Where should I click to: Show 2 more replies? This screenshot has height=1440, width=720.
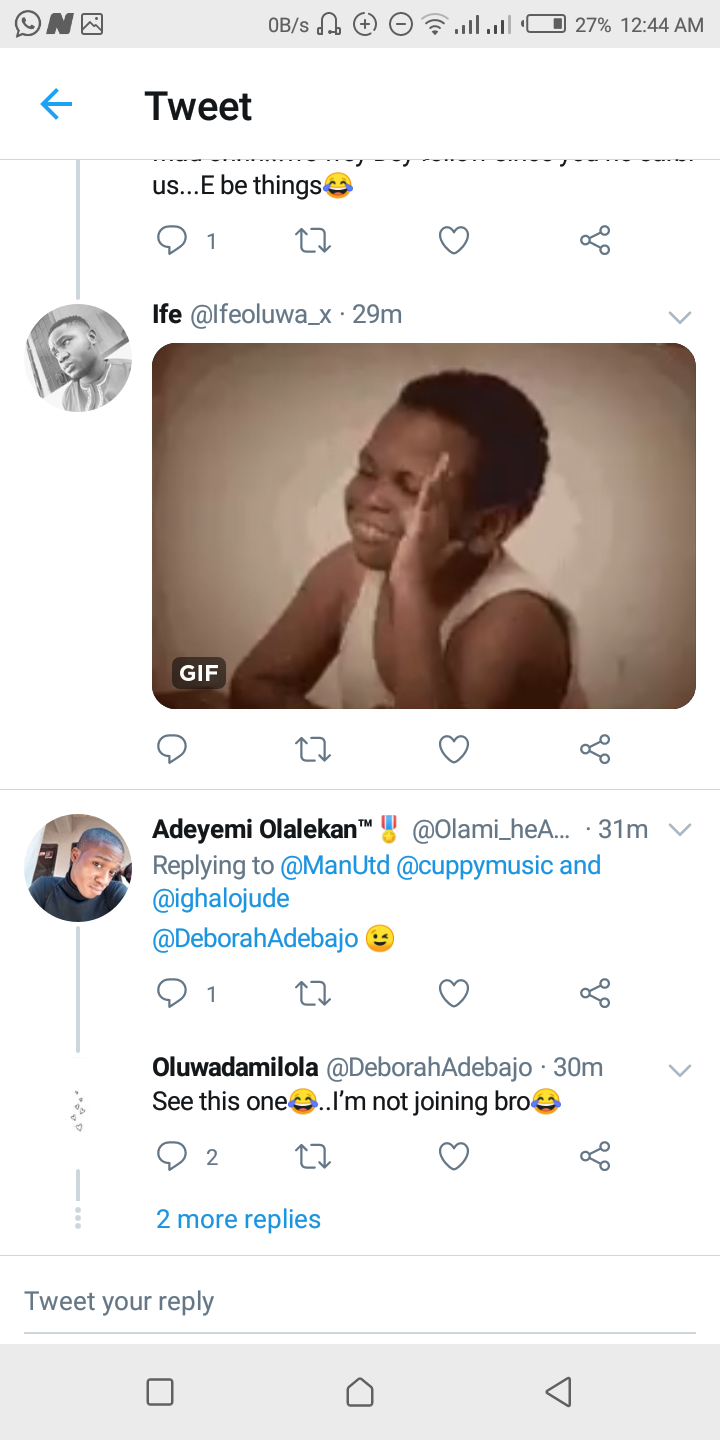click(x=238, y=1219)
